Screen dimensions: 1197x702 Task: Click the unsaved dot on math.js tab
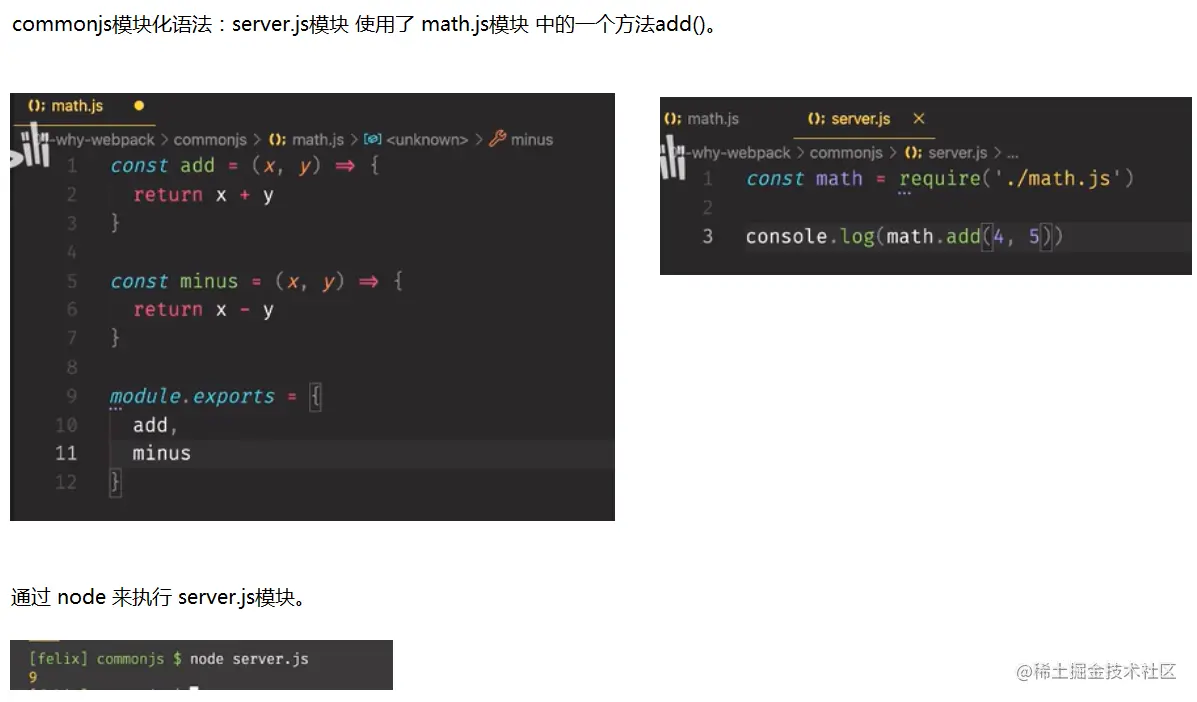[x=139, y=106]
